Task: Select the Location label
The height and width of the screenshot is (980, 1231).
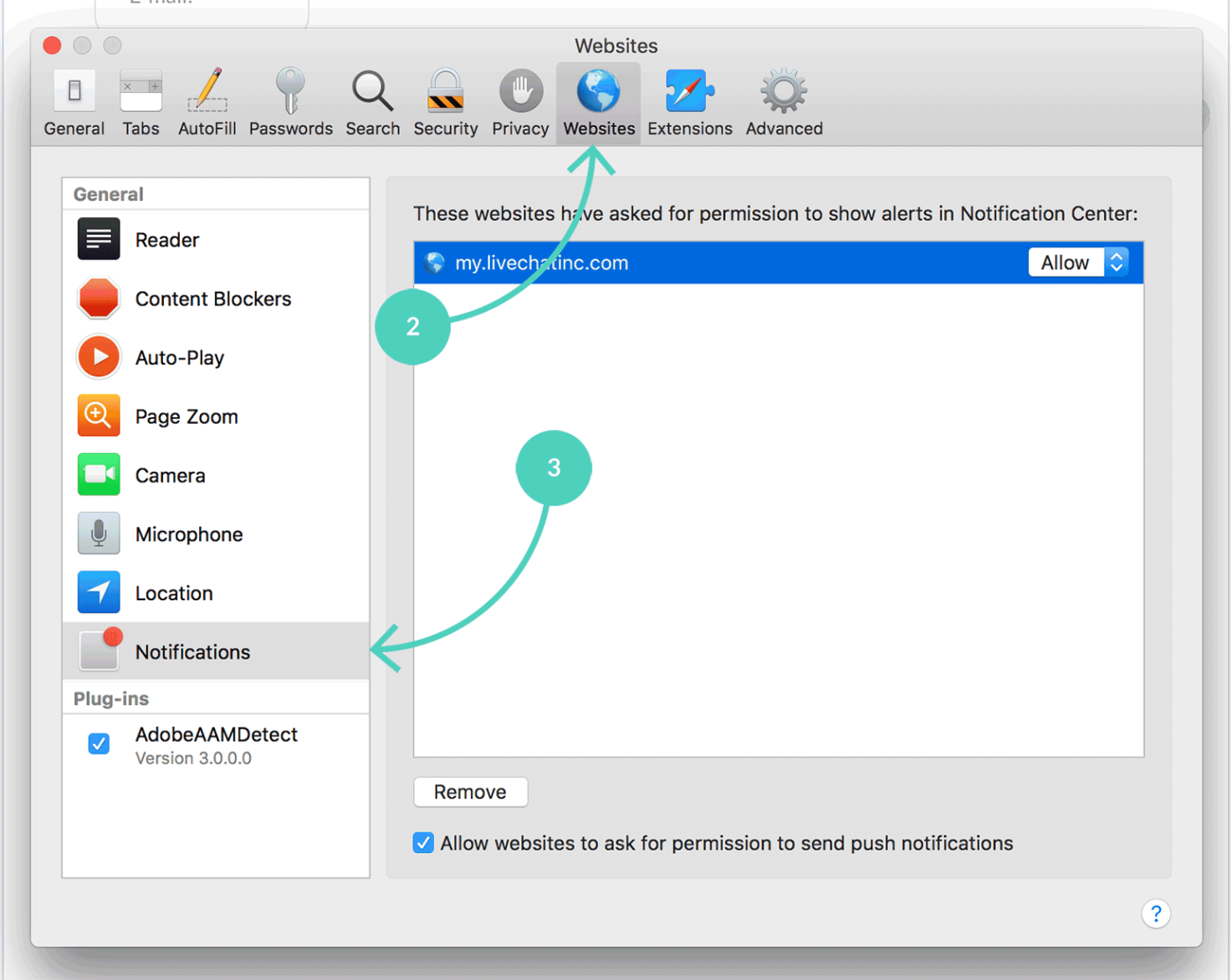Action: (174, 593)
